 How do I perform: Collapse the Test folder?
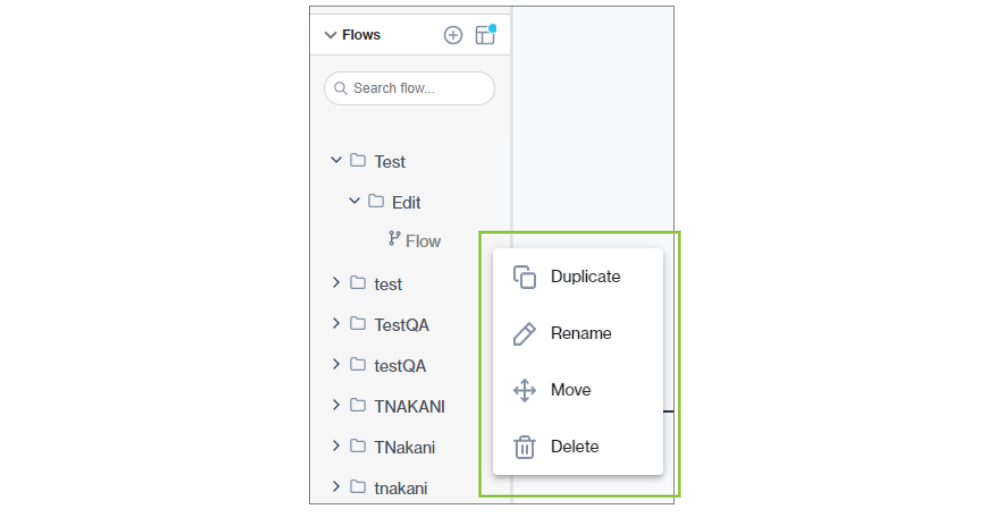[x=336, y=160]
